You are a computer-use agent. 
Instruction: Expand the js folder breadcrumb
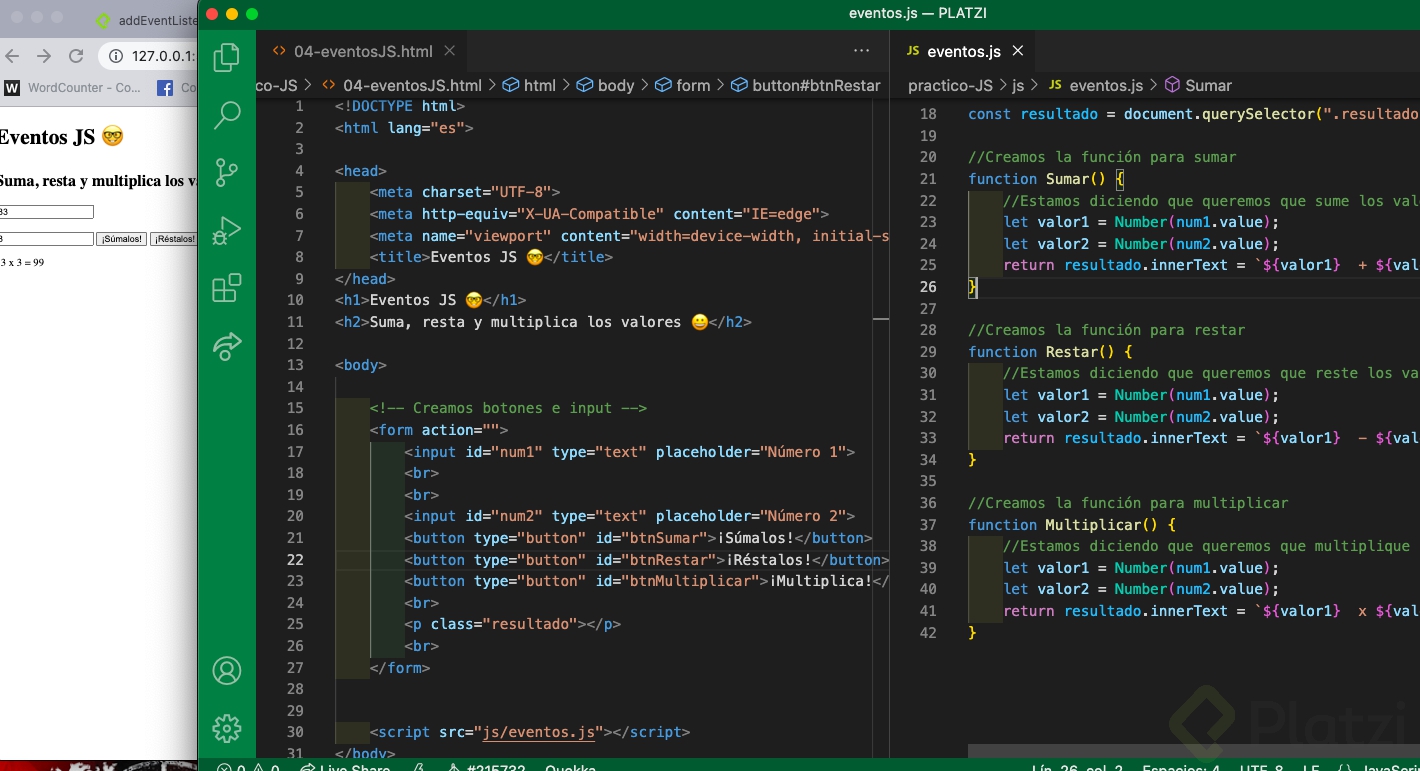coord(1018,86)
